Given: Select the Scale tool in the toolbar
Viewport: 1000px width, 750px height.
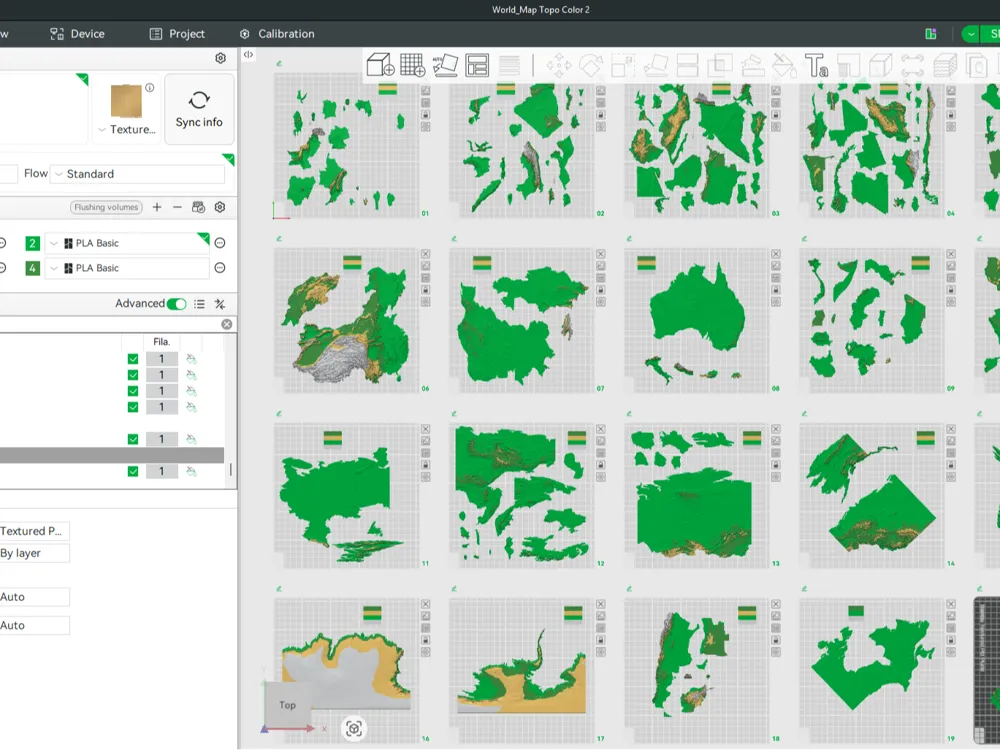Looking at the screenshot, I should coord(623,66).
